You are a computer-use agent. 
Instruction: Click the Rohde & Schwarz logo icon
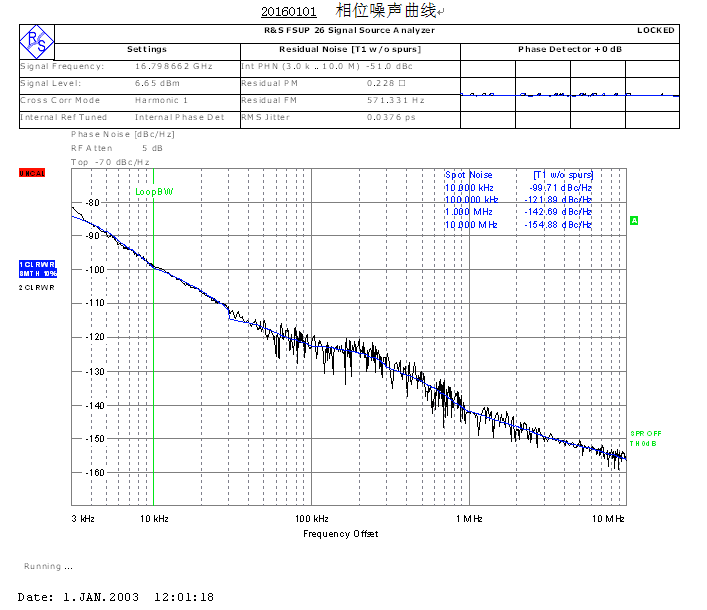37,40
